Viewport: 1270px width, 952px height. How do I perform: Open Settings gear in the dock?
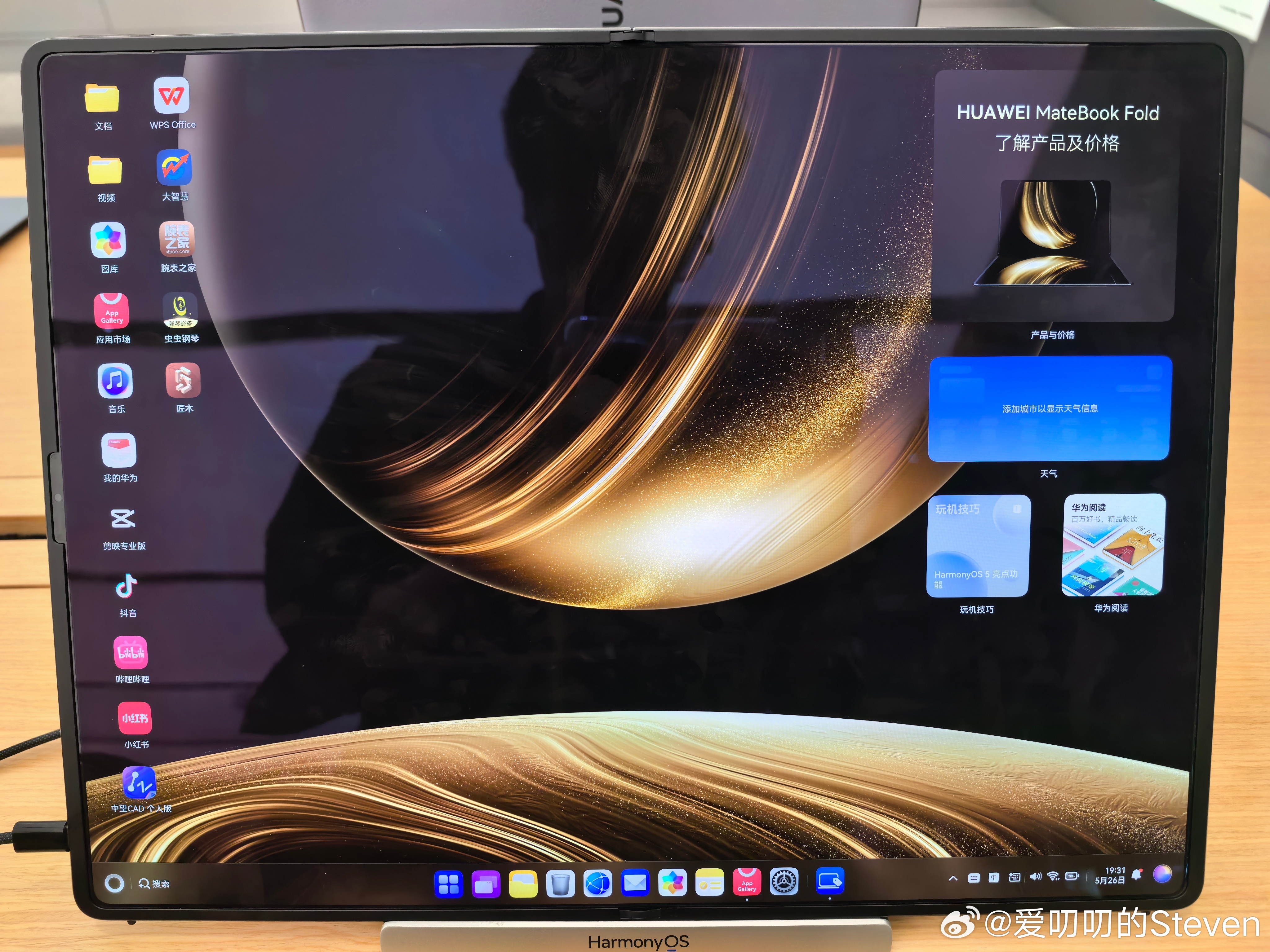784,882
